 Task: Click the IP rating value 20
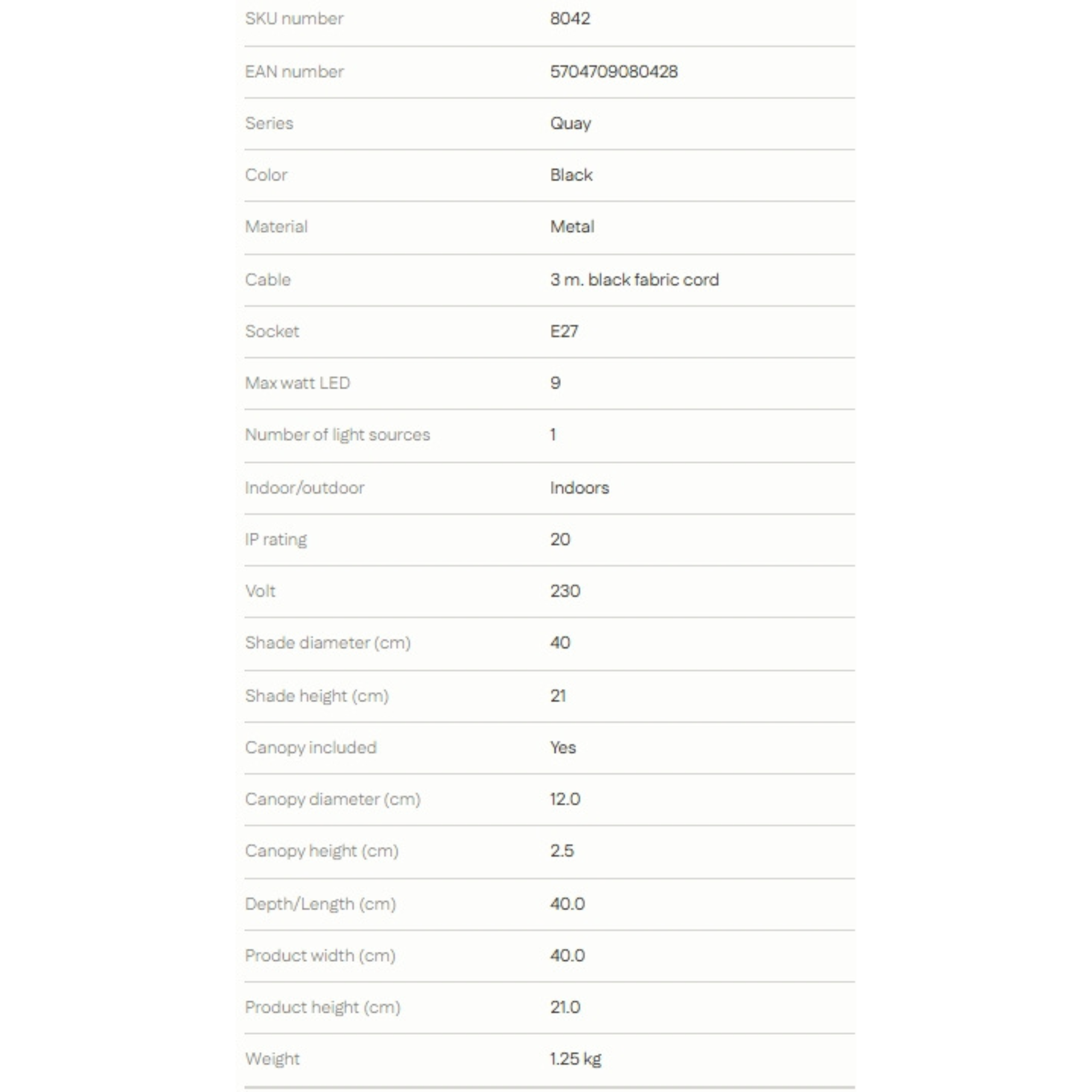[560, 539]
